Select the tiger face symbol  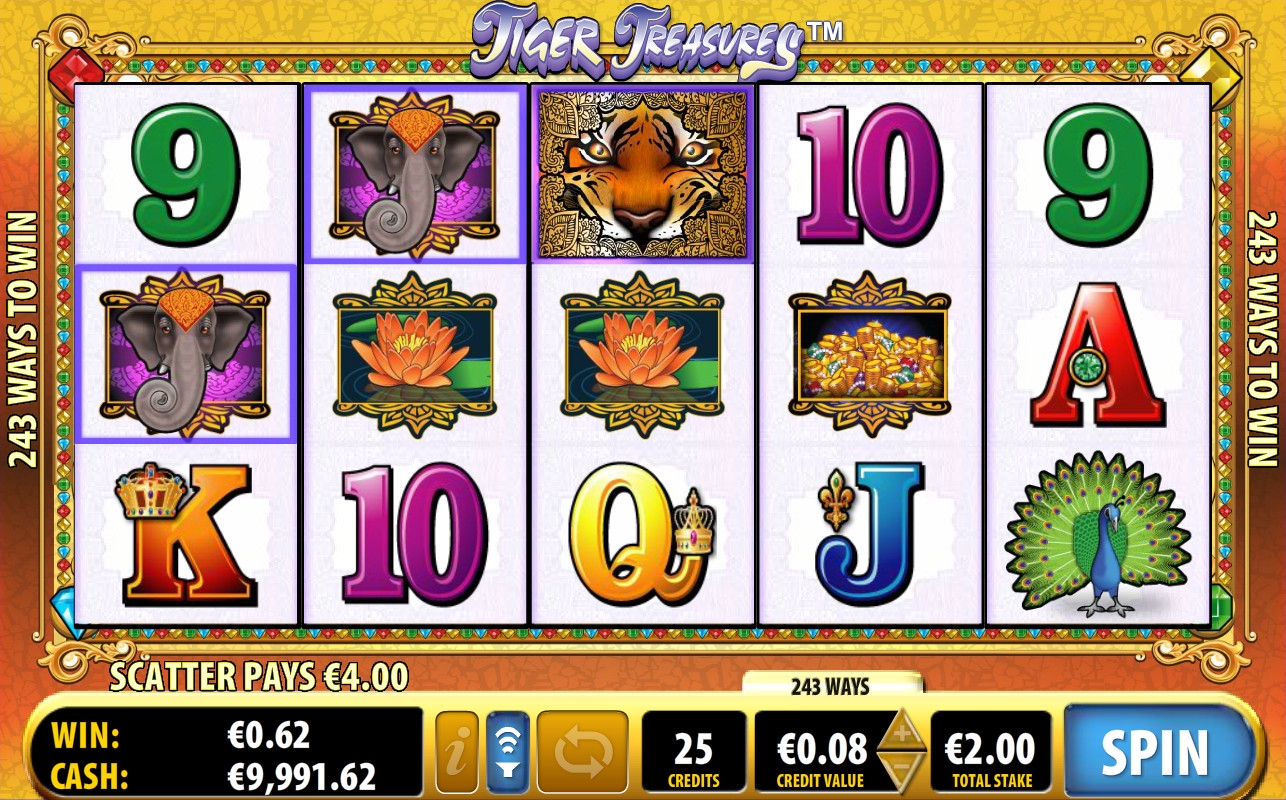(x=643, y=174)
